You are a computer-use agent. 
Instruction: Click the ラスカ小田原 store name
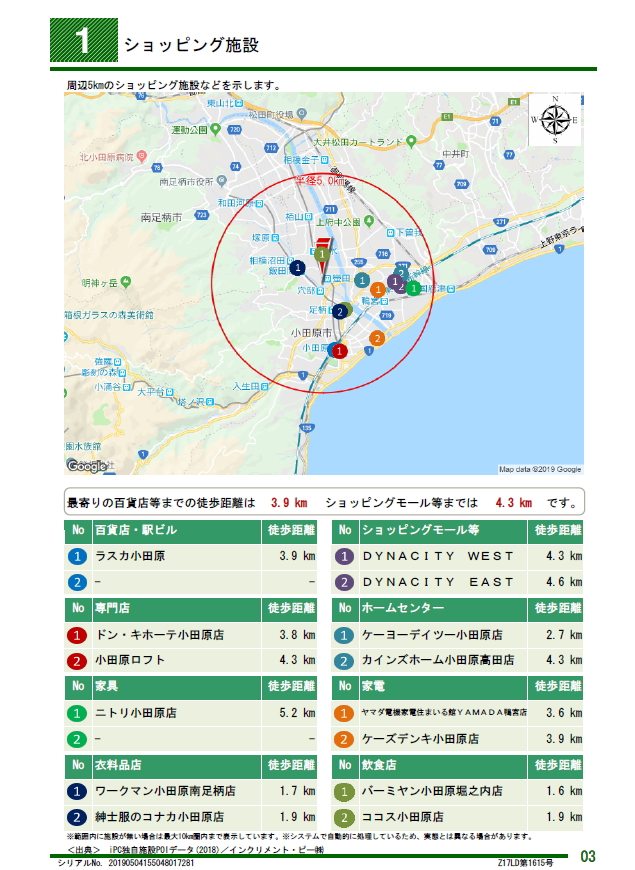coord(130,556)
